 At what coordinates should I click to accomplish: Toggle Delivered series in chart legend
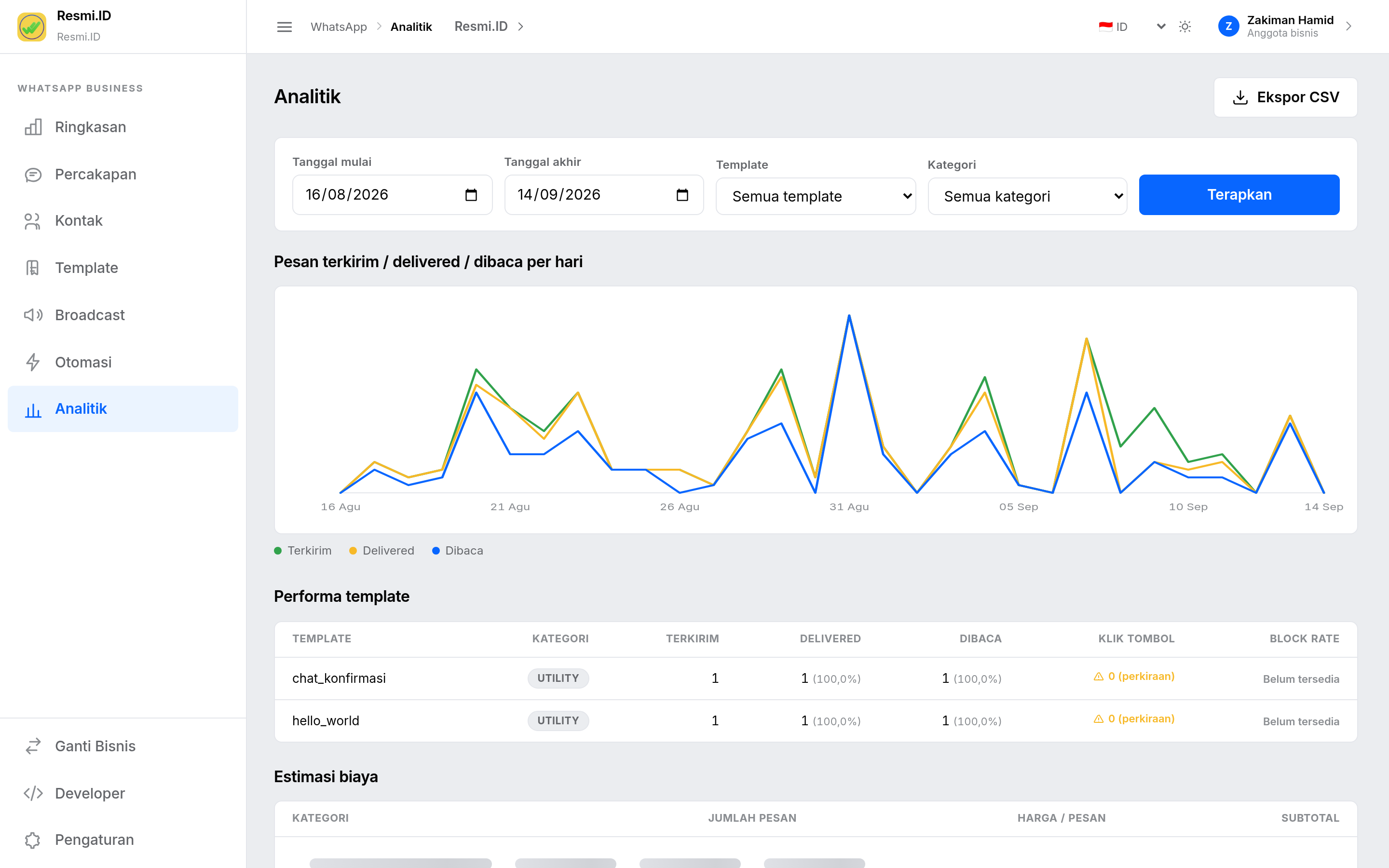click(381, 551)
